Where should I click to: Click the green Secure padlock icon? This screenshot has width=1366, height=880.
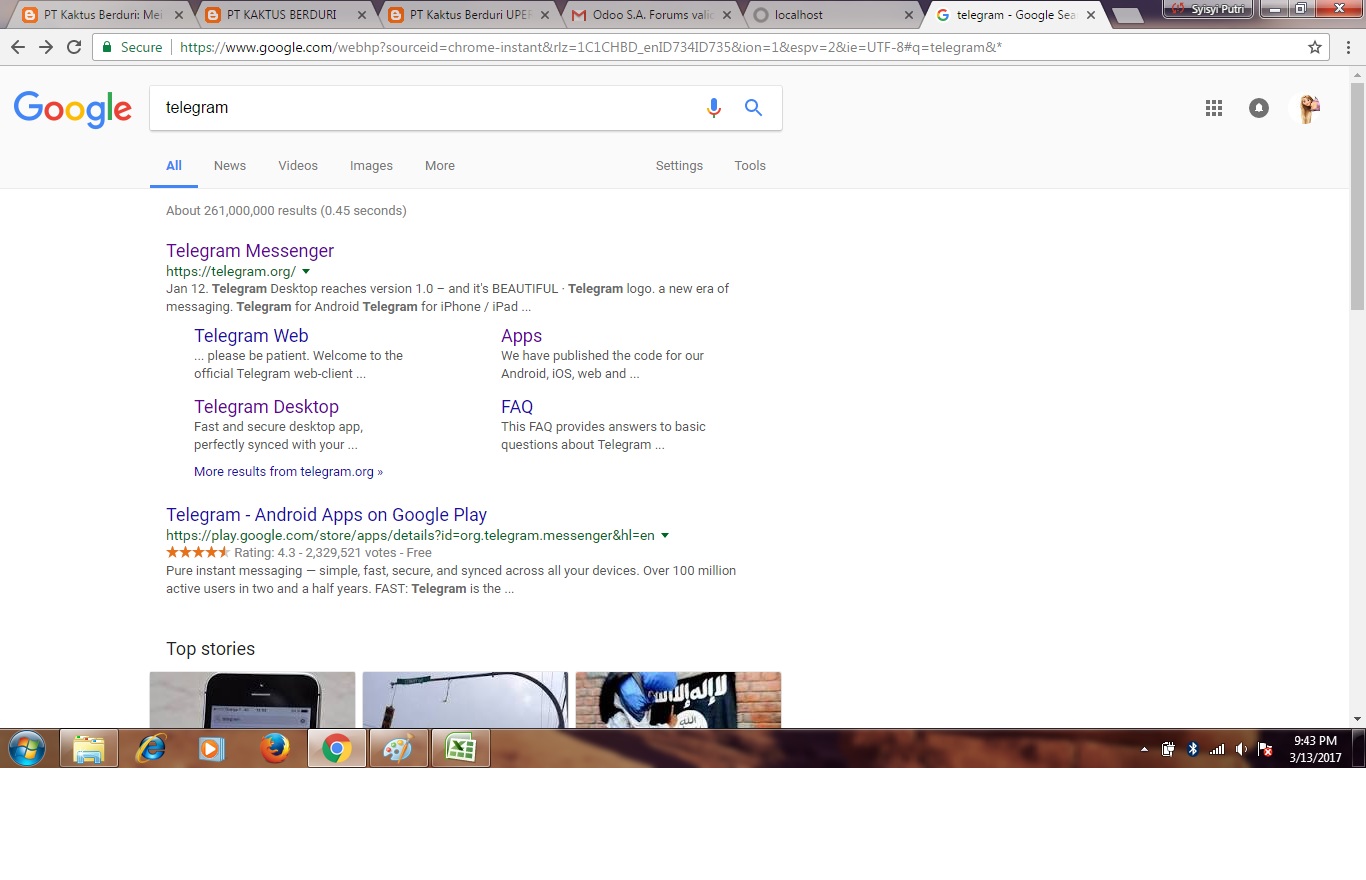click(x=107, y=47)
